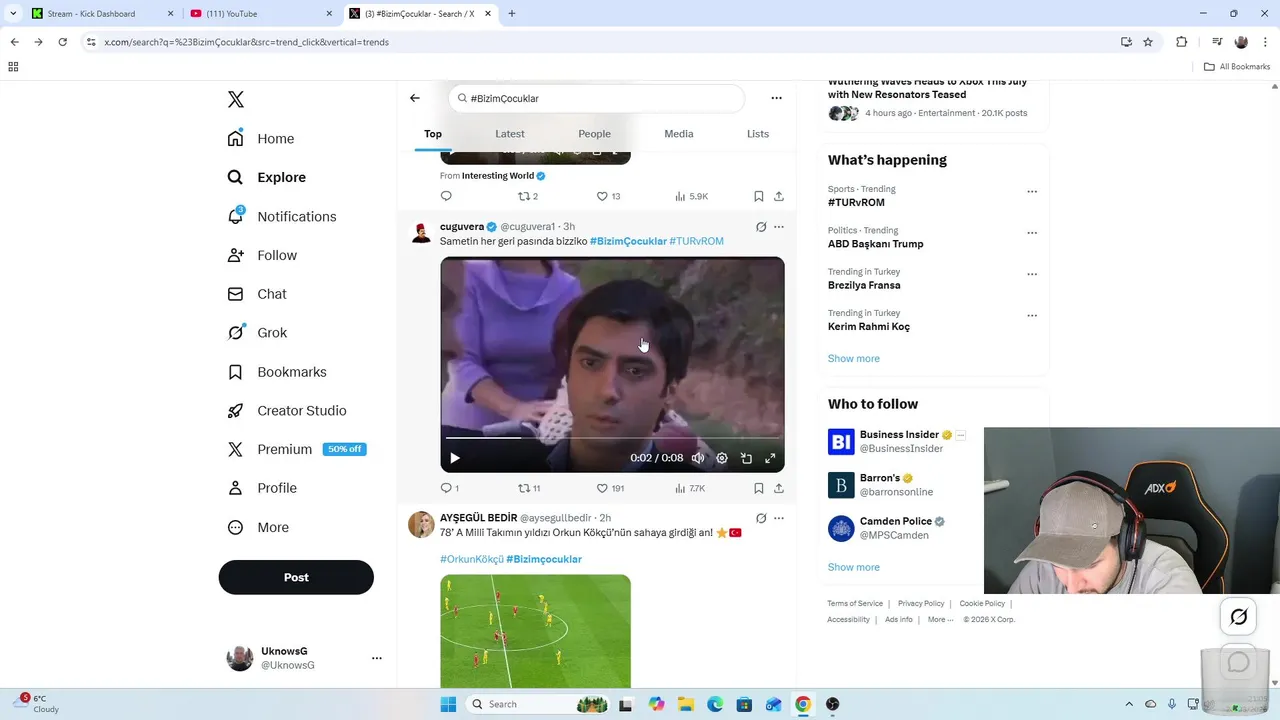The image size is (1280, 720).
Task: Mute the cuguvera video sound
Action: 698,458
